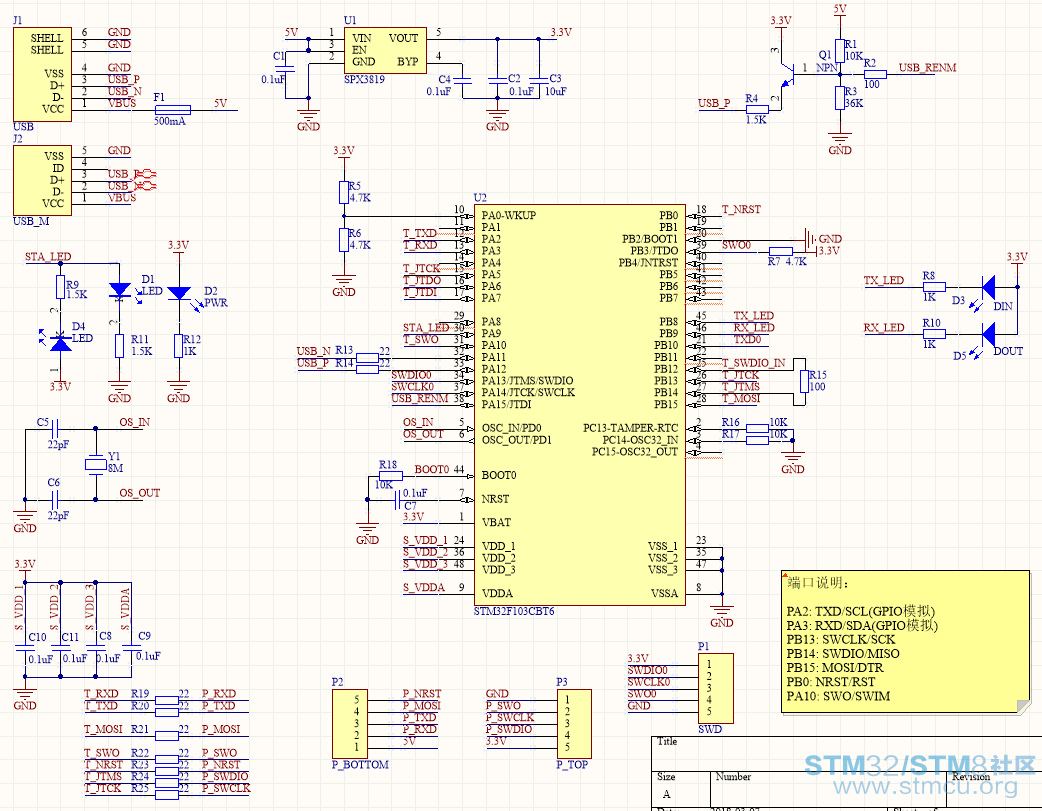The image size is (1042, 811).
Task: Select resistor R15 labeled 100
Action: (805, 382)
